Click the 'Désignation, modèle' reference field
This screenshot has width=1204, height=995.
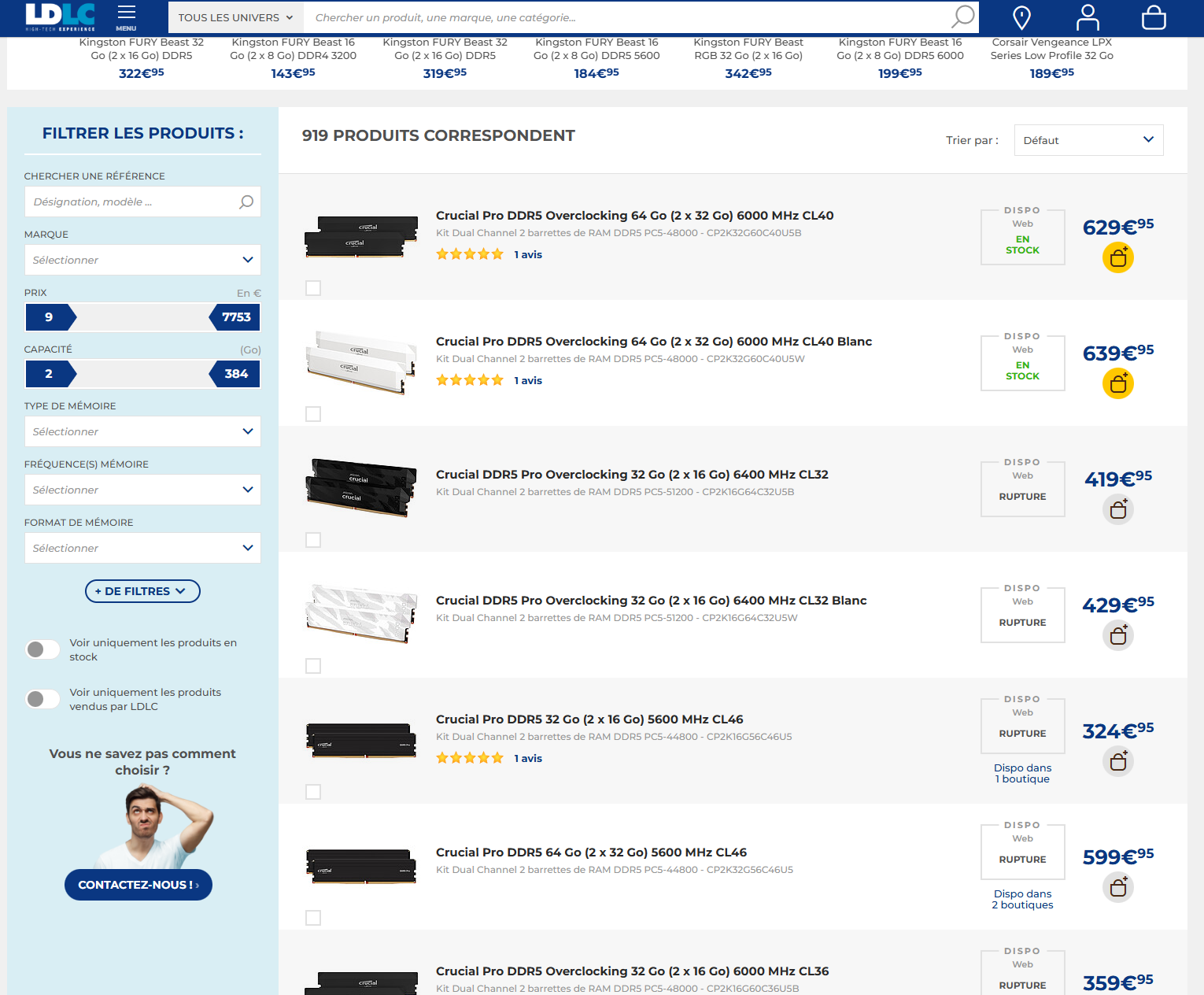click(x=132, y=202)
